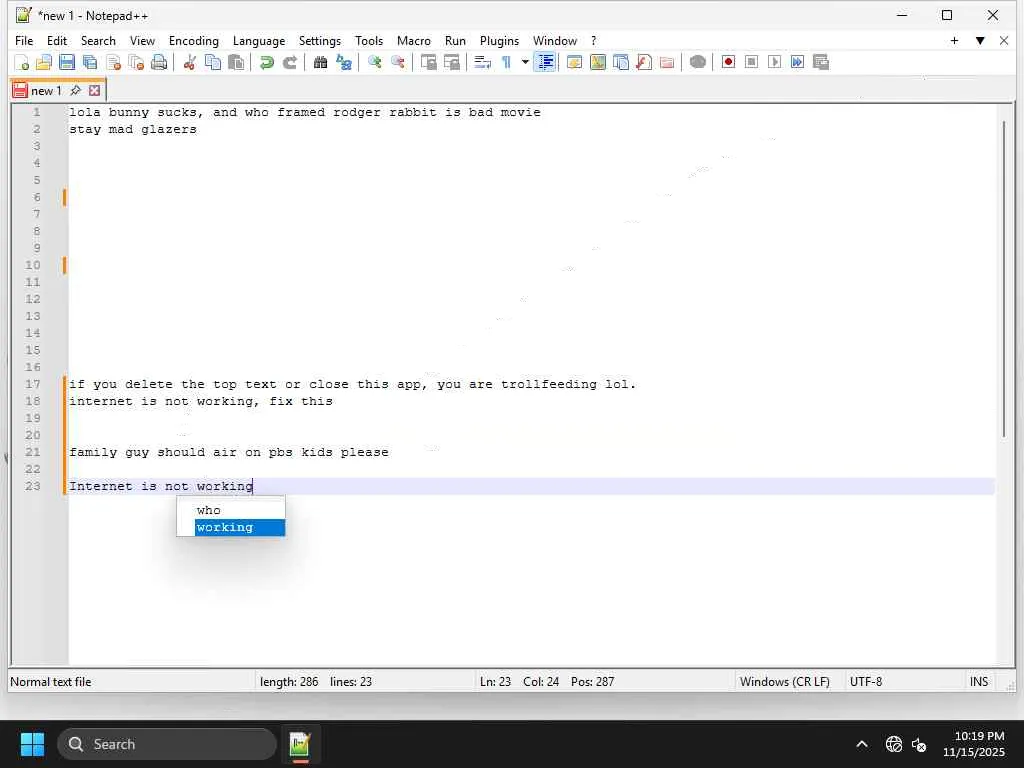The image size is (1024, 768).
Task: Open the dropdown arrow beside pilcrow icon
Action: 524,62
